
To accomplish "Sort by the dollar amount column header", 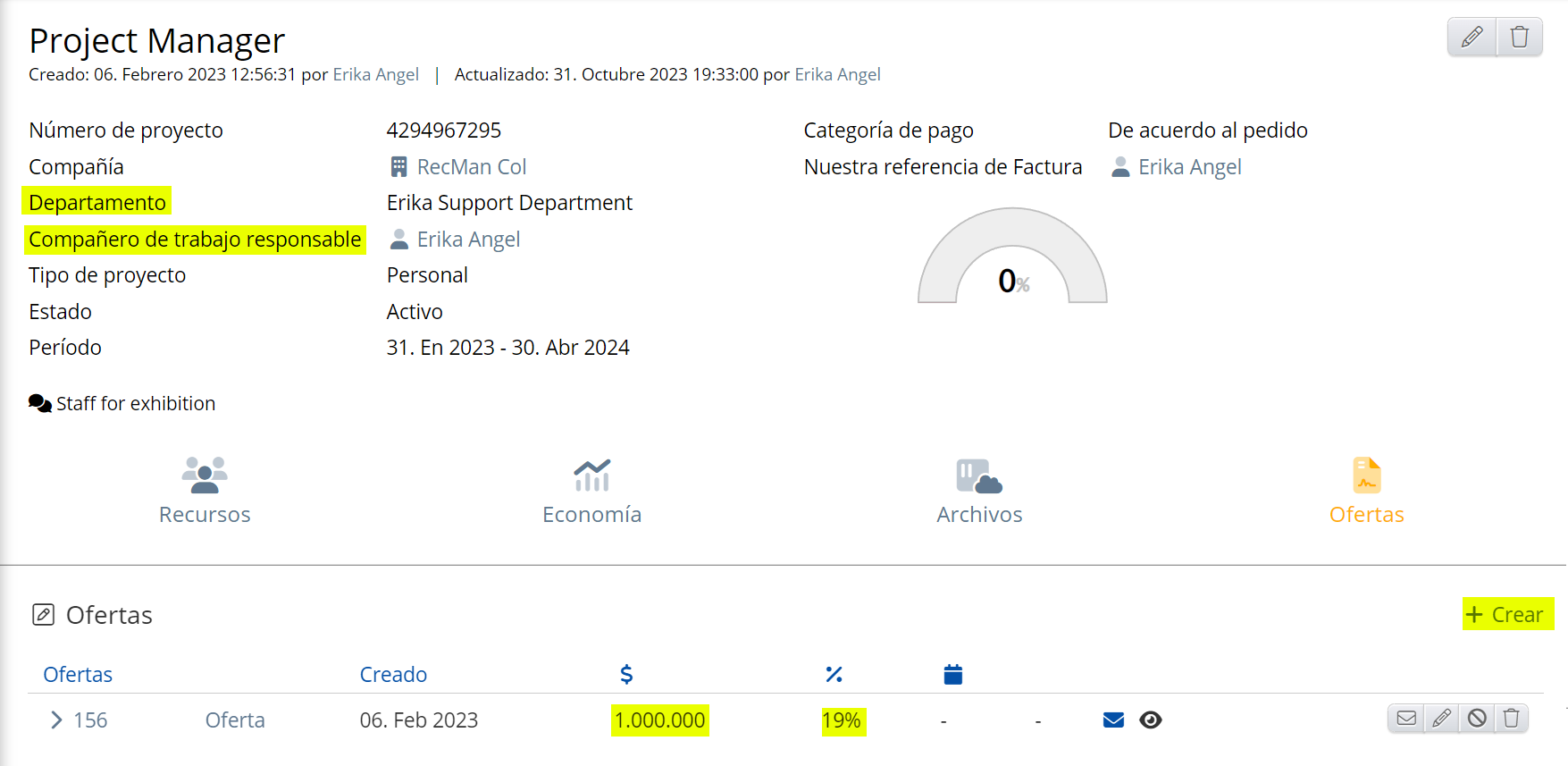I will [x=626, y=675].
